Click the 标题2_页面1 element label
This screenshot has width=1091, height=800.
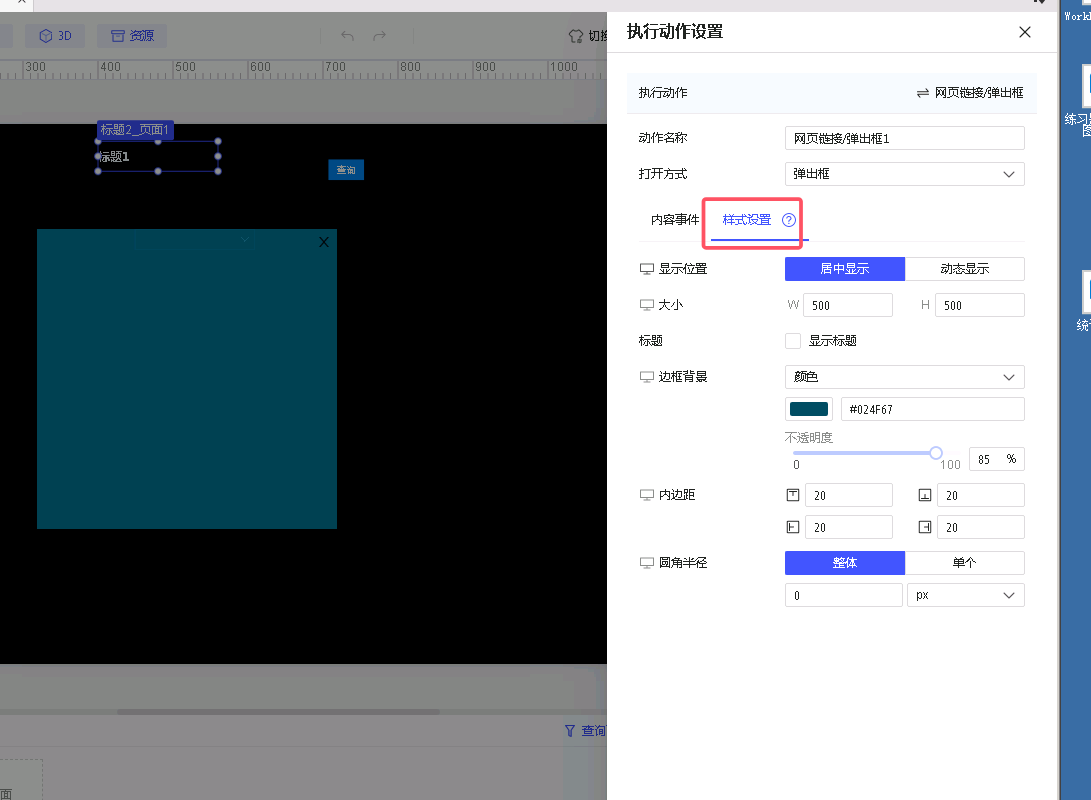click(134, 129)
